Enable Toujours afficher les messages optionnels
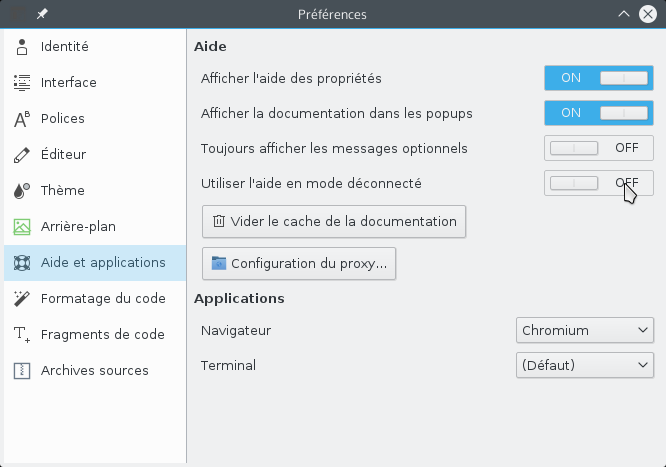 click(598, 148)
